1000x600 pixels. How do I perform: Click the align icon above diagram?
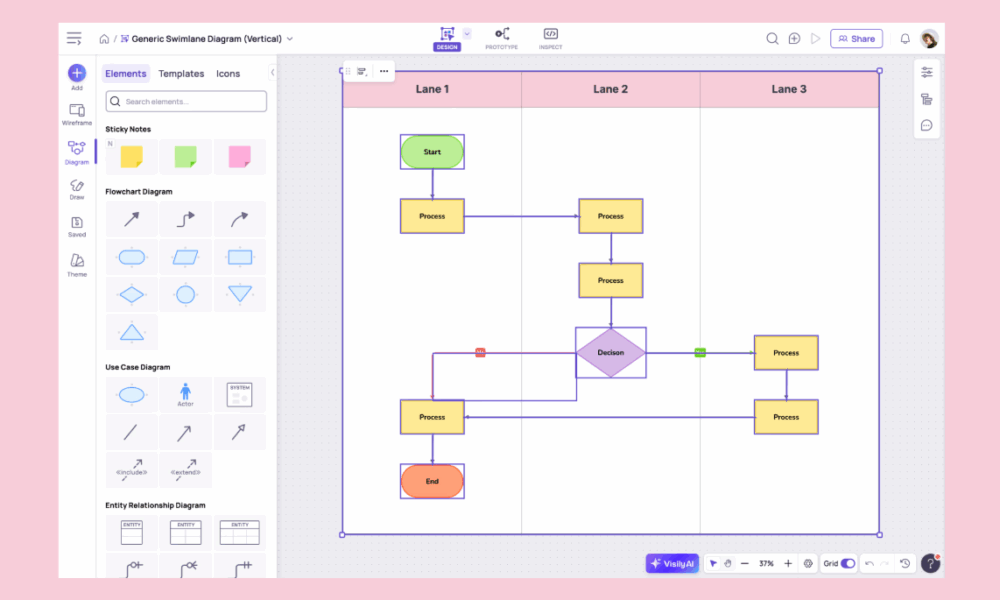pos(362,71)
